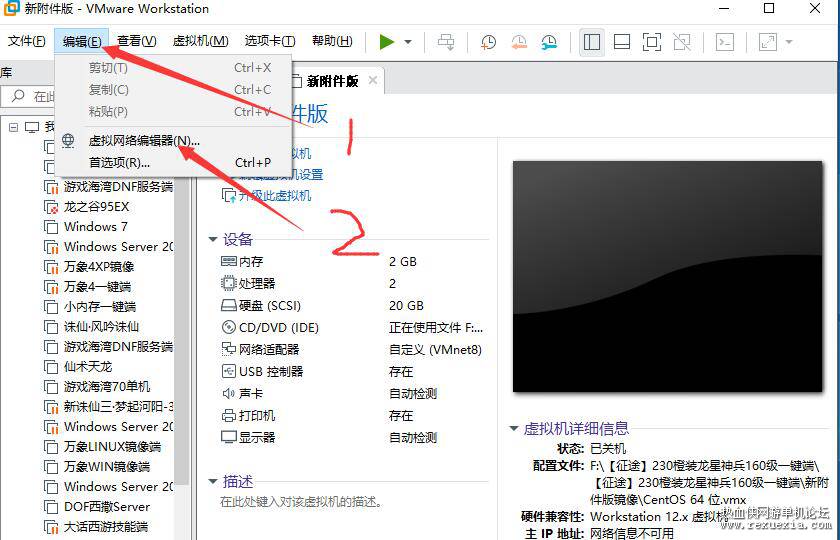Open the 虚拟机(M) menu
The width and height of the screenshot is (840, 540).
[x=200, y=41]
